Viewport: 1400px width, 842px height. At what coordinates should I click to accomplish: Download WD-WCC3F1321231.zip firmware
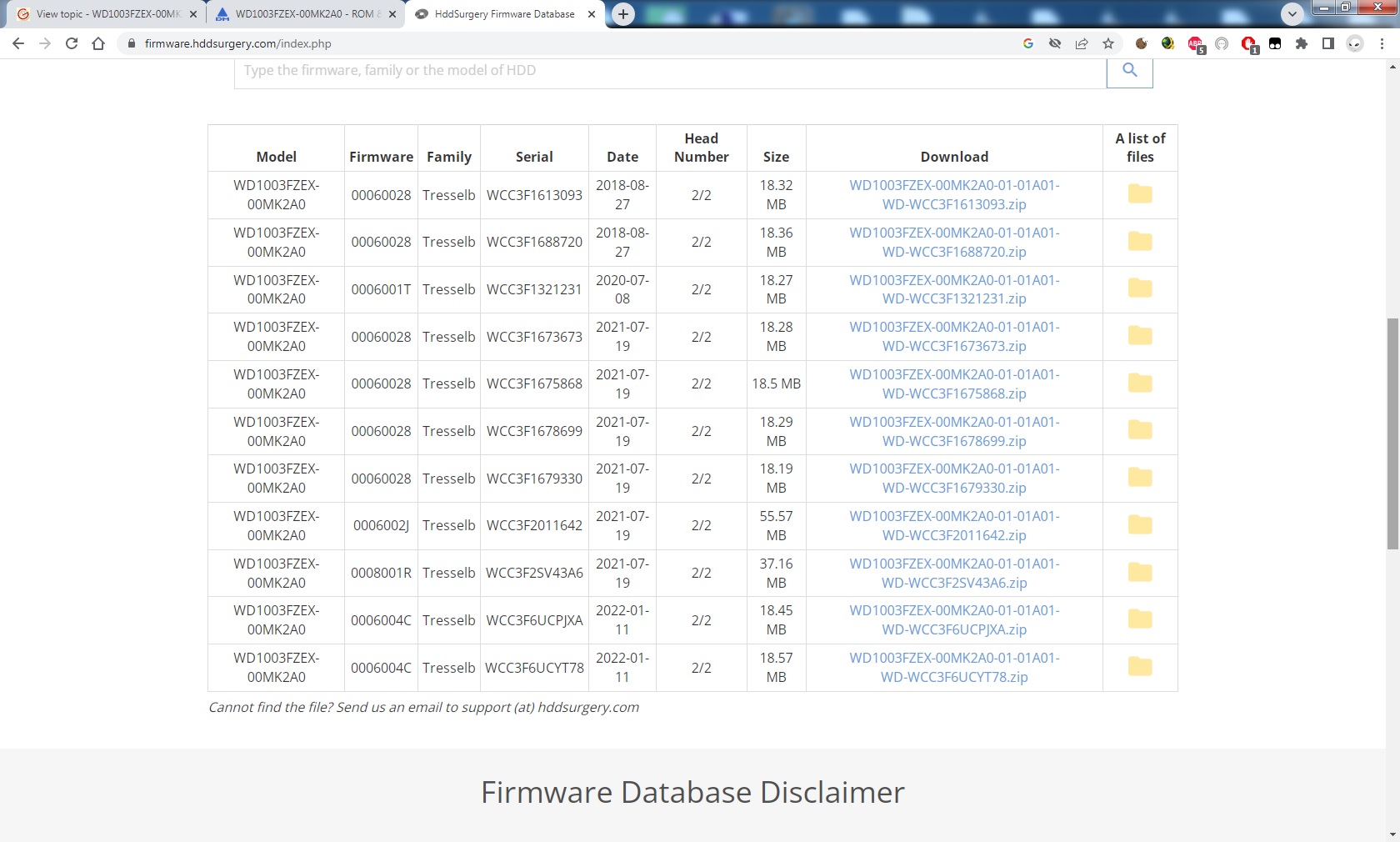tap(954, 288)
